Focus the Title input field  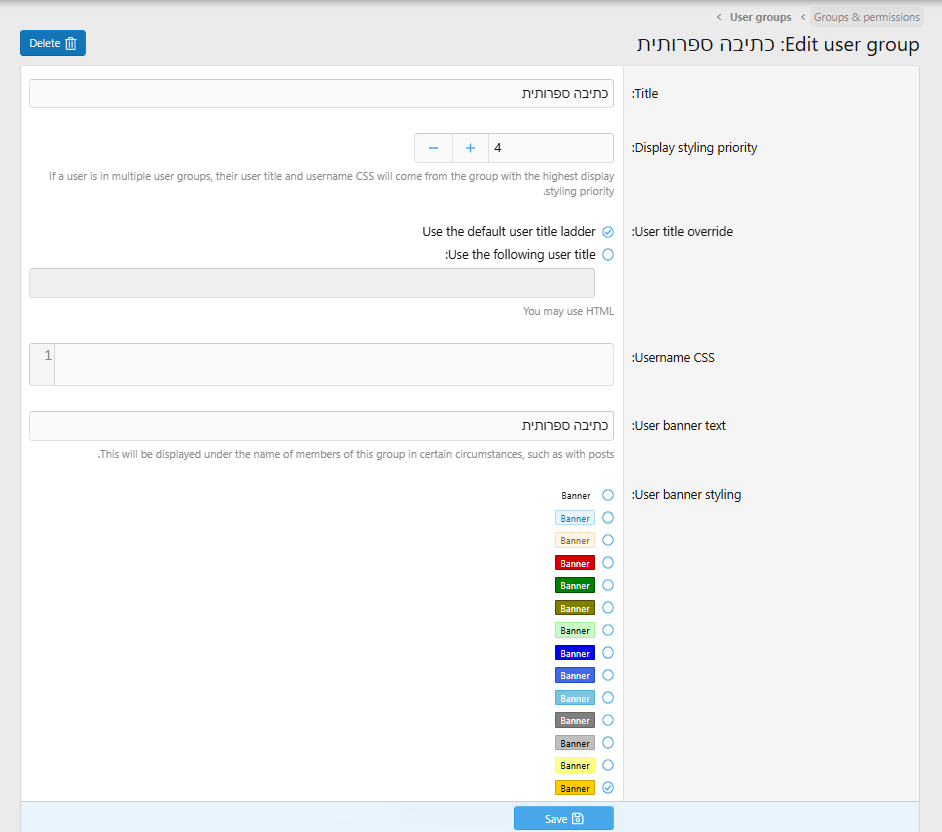[x=321, y=94]
